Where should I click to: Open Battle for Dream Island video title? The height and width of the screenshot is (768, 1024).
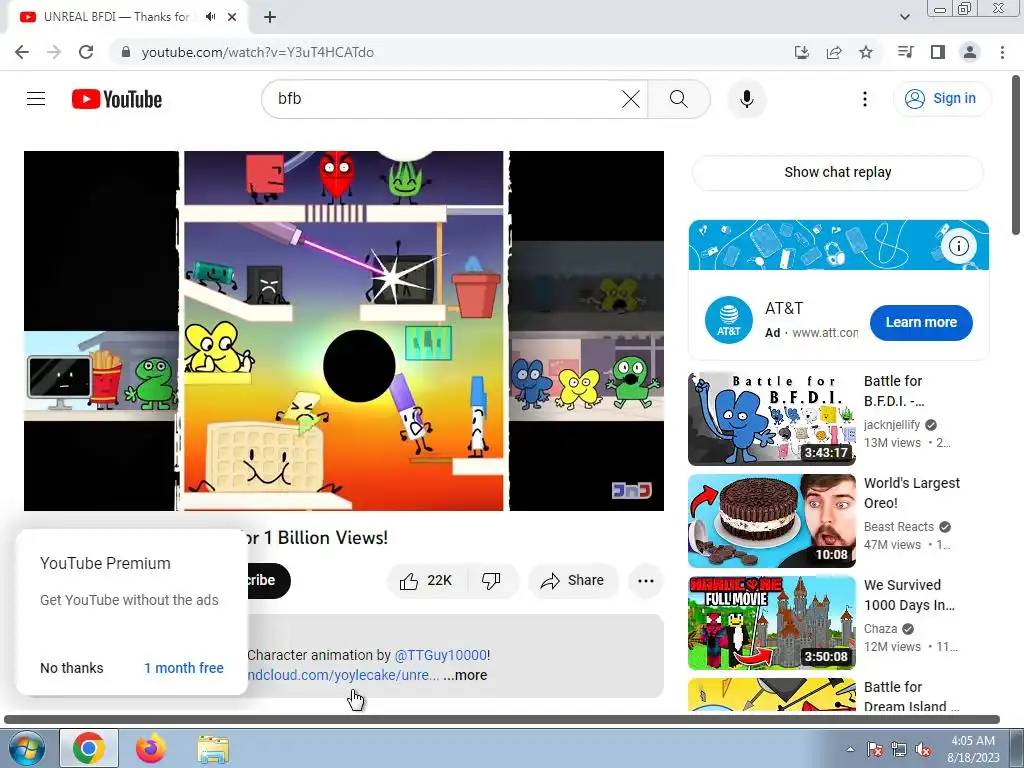[912, 696]
